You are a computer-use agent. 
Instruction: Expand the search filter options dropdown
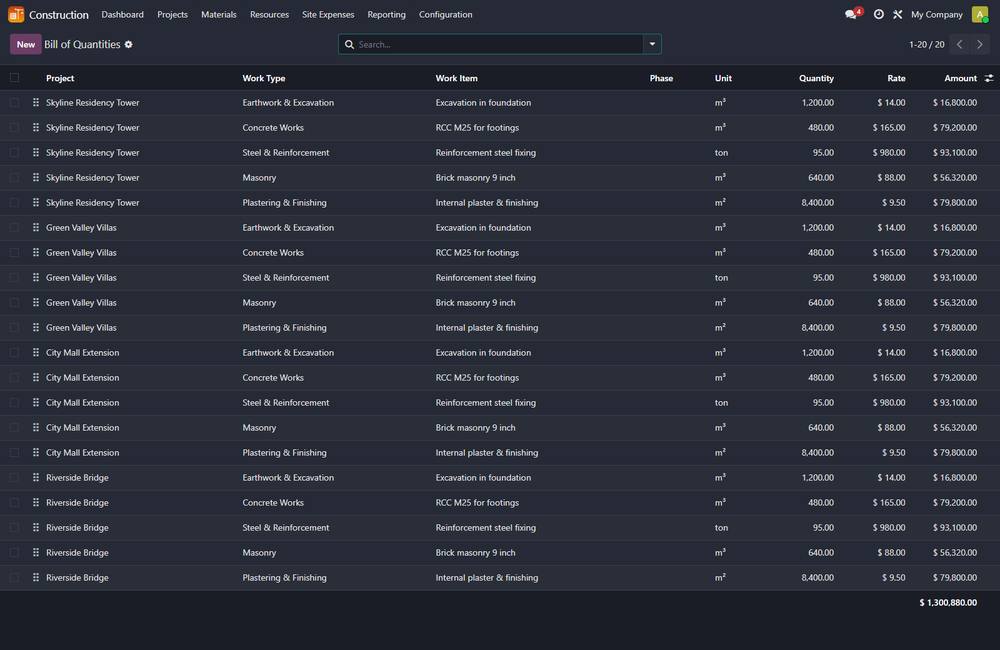pyautogui.click(x=652, y=44)
